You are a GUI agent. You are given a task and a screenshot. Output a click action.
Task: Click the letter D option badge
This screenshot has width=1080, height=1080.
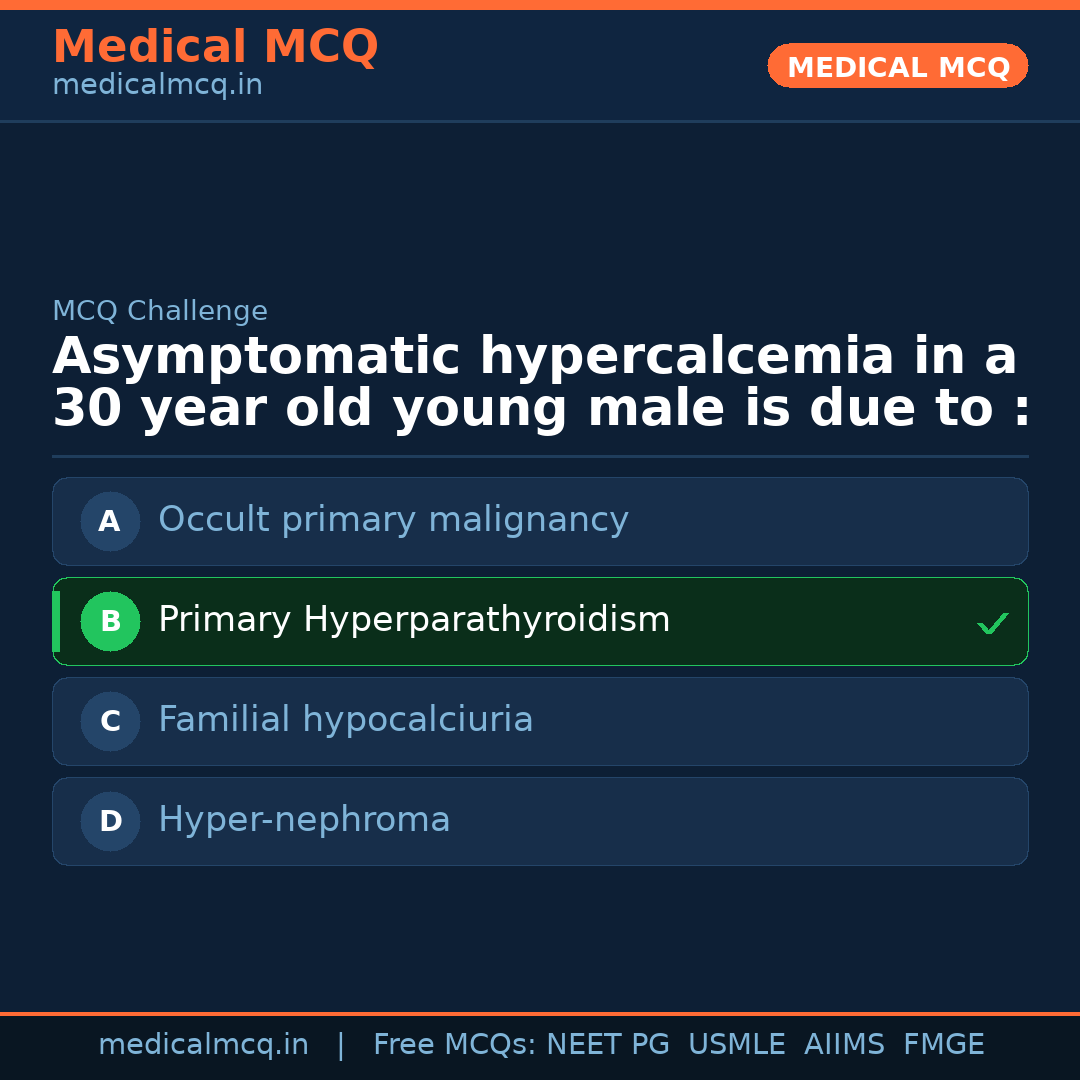pos(110,821)
